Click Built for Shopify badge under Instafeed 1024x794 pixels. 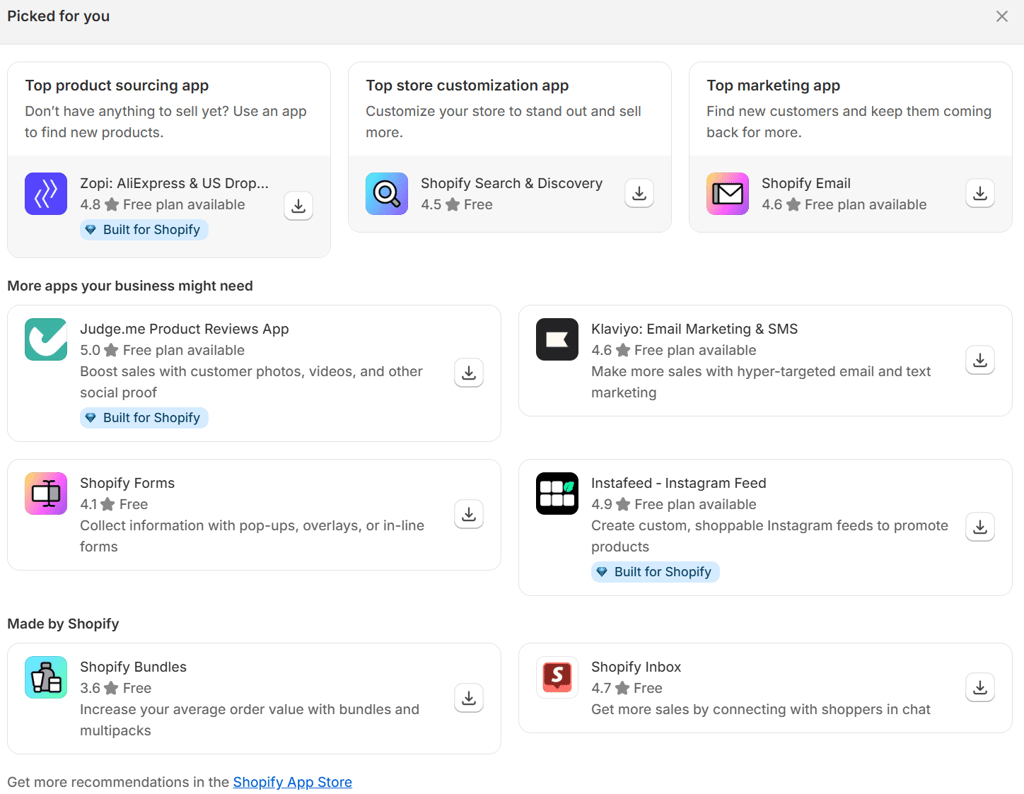coord(656,572)
